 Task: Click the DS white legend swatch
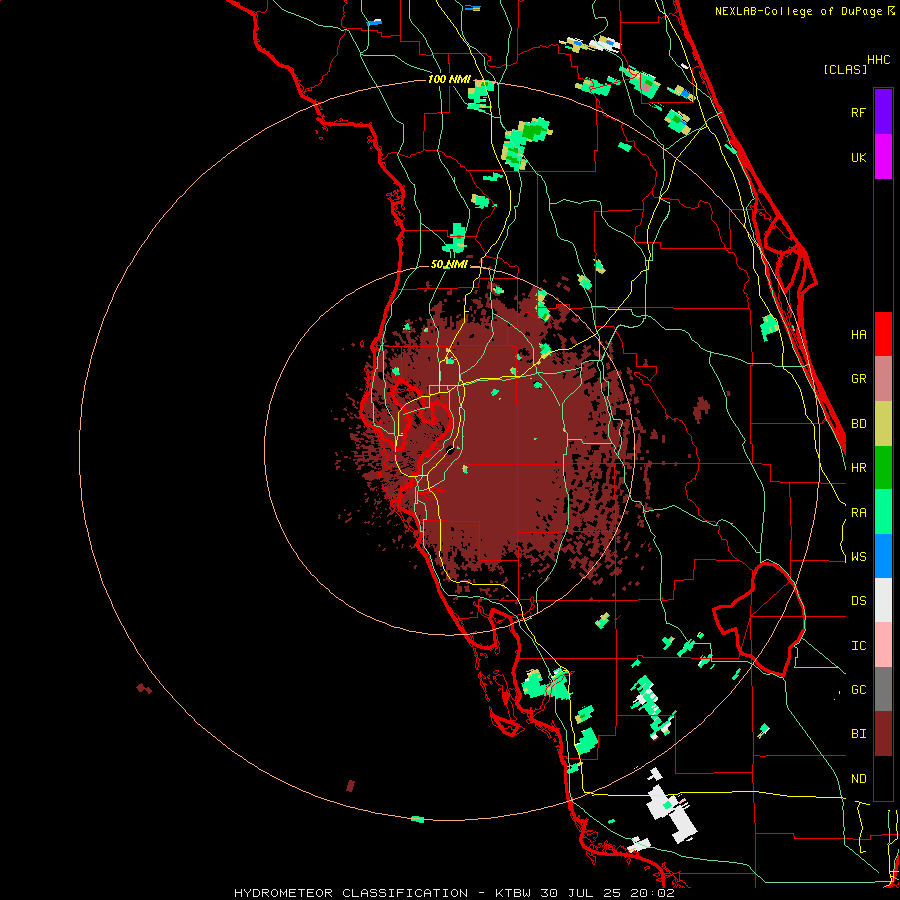[x=883, y=600]
